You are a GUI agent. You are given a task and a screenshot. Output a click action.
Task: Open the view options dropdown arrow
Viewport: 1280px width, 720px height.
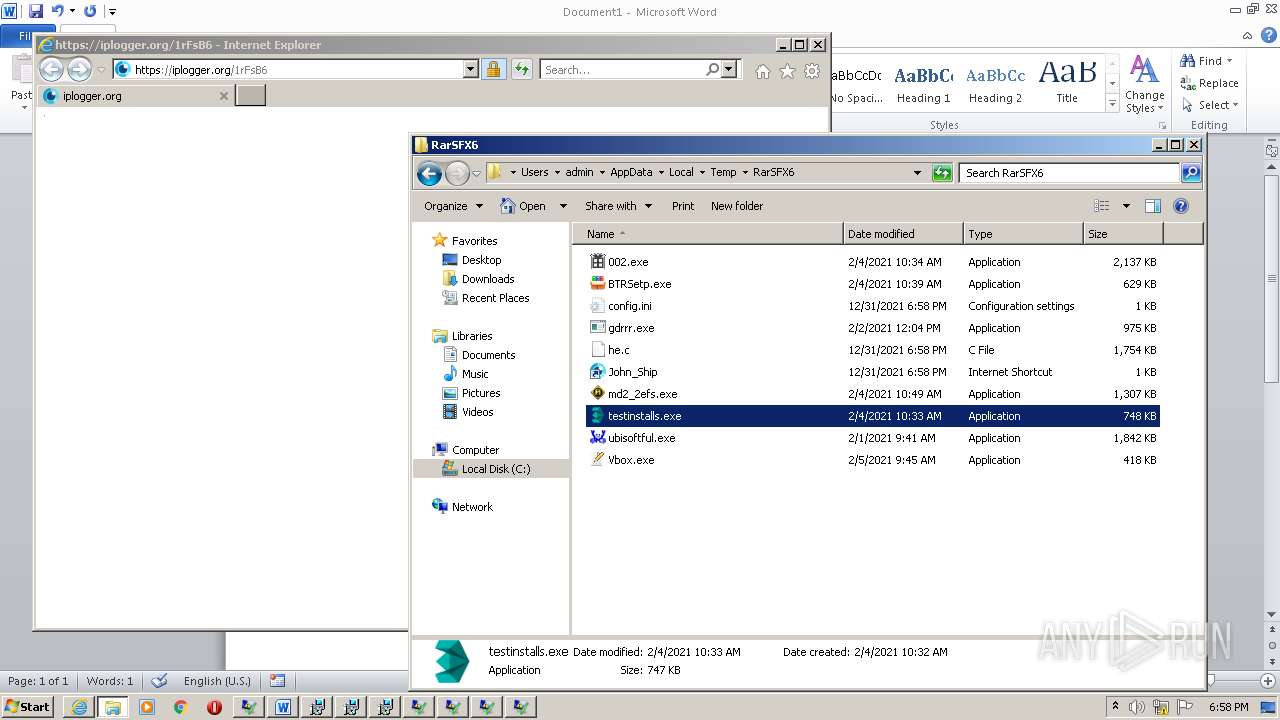click(1126, 206)
